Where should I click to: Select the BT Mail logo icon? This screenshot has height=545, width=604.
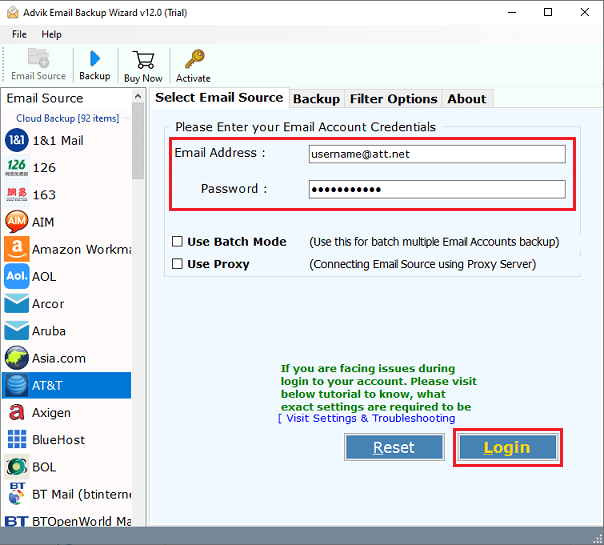click(x=17, y=494)
